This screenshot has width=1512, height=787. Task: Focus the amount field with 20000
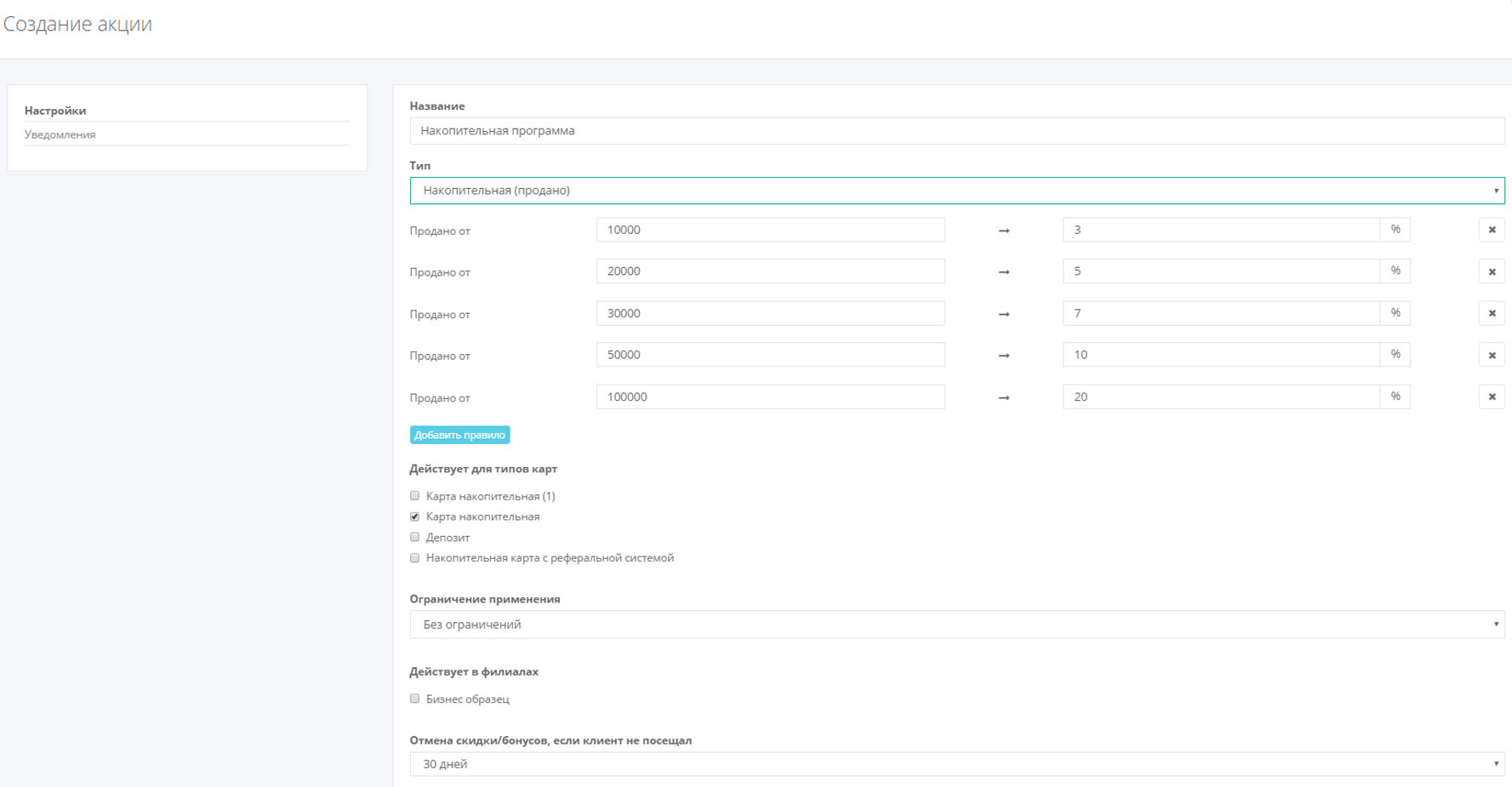(771, 271)
